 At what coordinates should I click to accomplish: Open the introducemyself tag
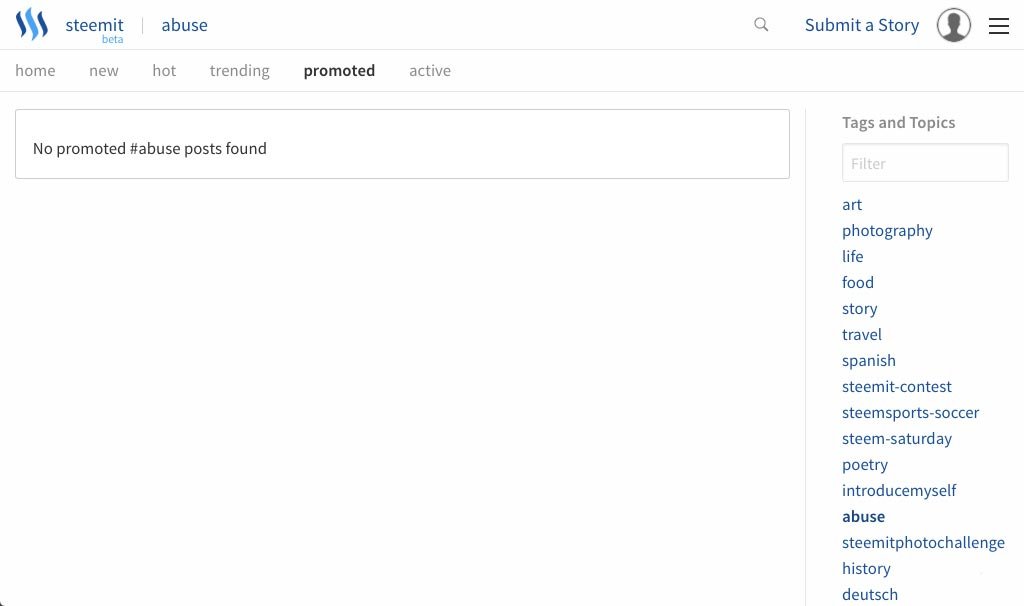coord(899,491)
